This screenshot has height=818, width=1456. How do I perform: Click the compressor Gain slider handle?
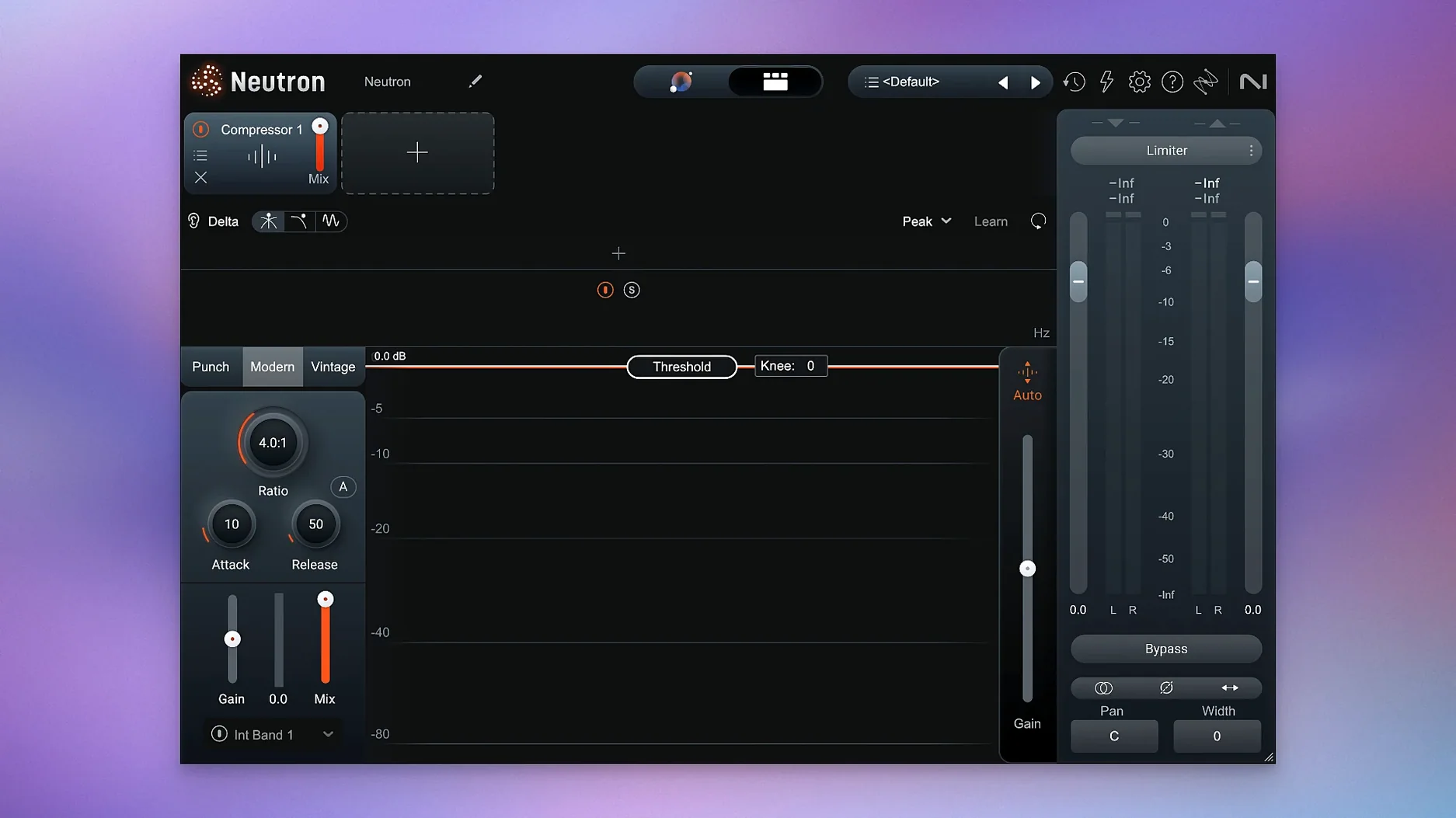[232, 639]
